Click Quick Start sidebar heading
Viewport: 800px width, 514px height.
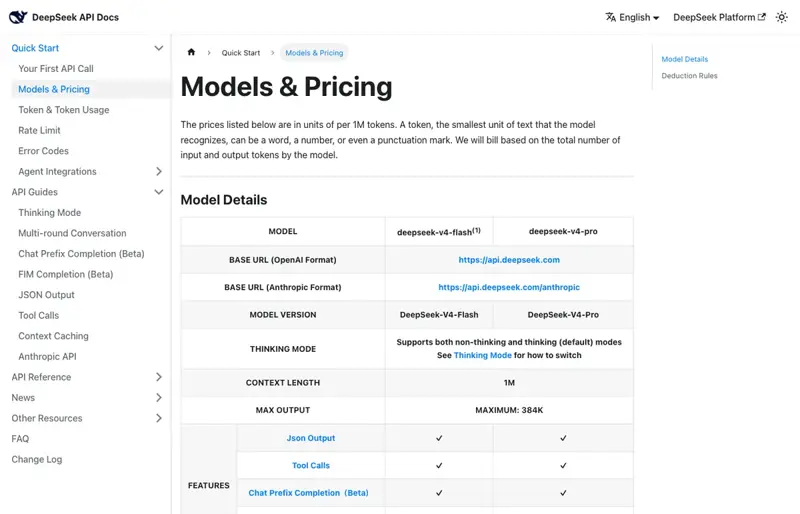[35, 48]
